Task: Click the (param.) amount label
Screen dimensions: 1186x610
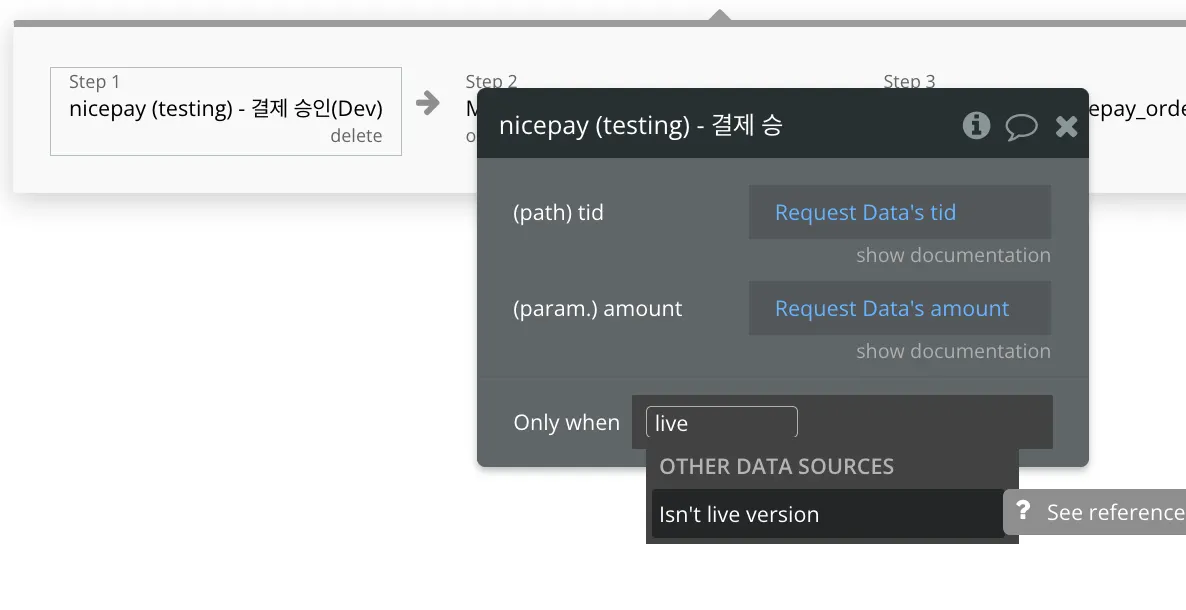Action: (x=598, y=309)
